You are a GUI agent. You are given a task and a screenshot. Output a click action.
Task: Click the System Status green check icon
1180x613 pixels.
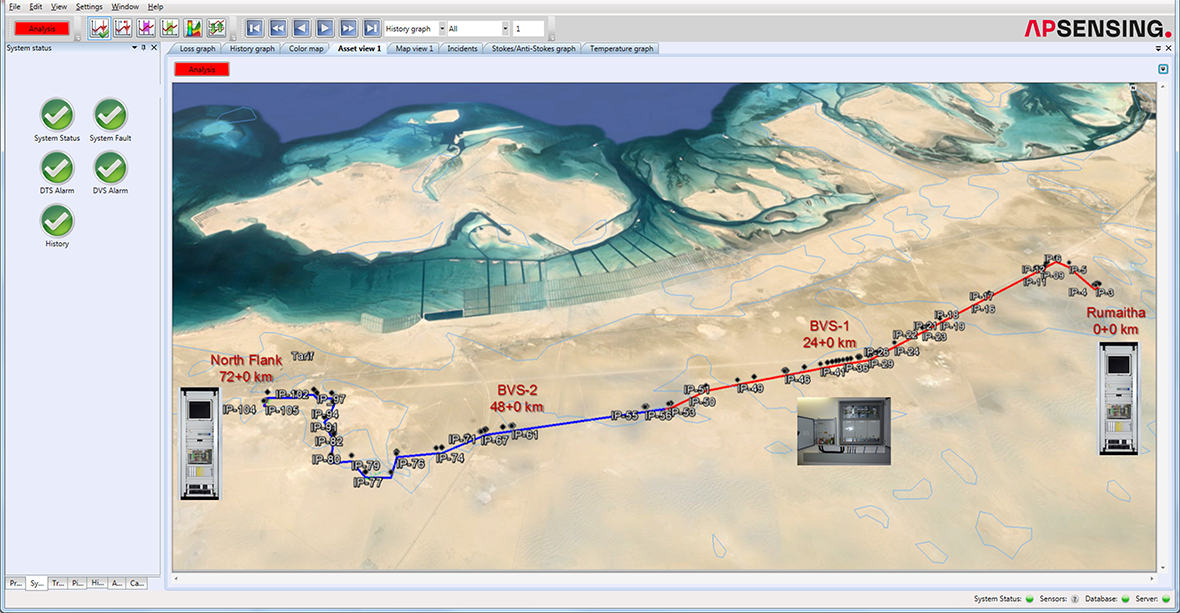(x=56, y=115)
